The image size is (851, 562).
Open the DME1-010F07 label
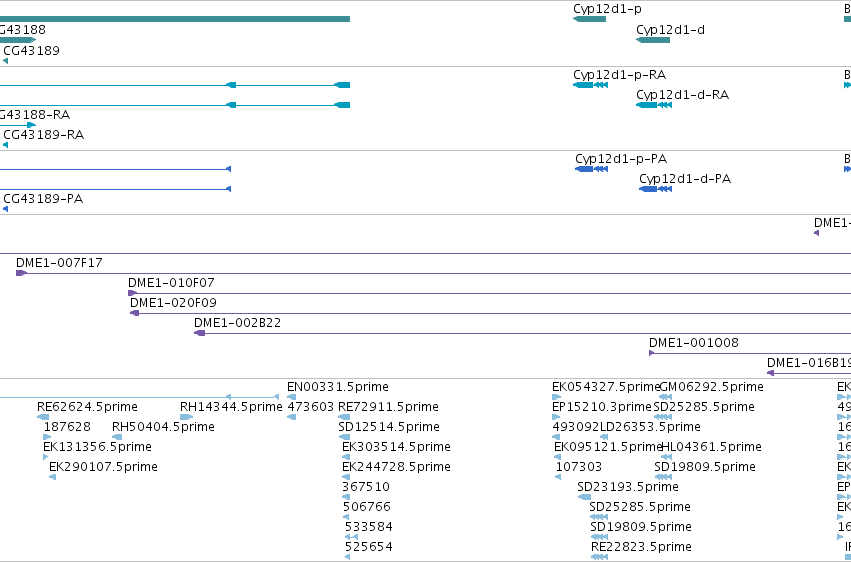pyautogui.click(x=171, y=283)
